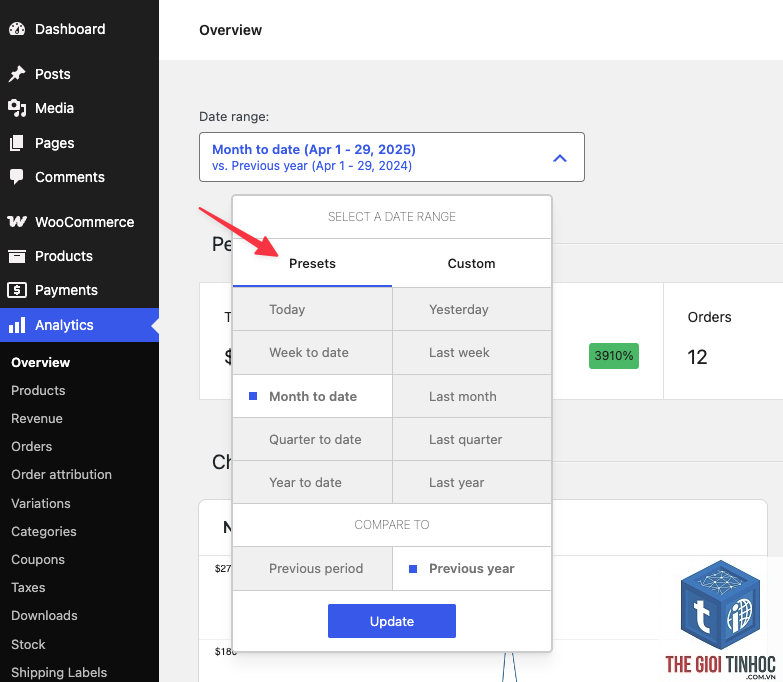Select Last quarter preset
Screen dimensions: 783x682
[x=472, y=439]
